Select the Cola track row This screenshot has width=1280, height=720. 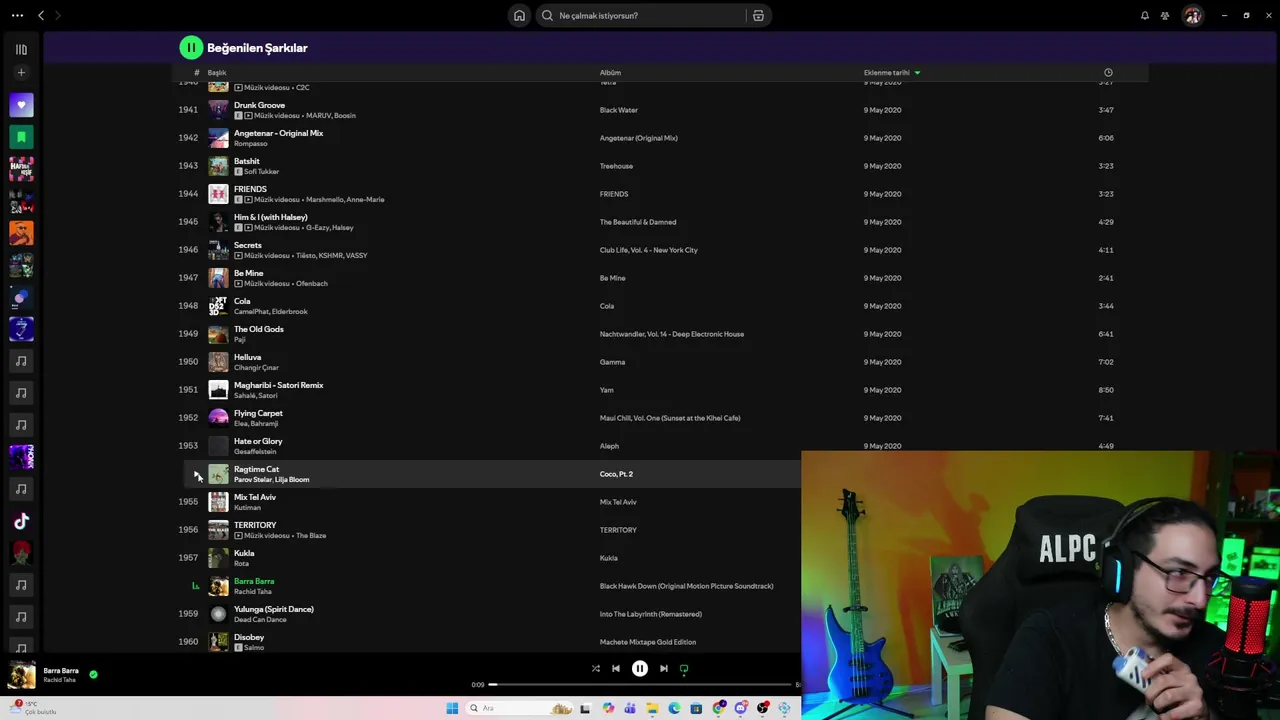click(660, 306)
